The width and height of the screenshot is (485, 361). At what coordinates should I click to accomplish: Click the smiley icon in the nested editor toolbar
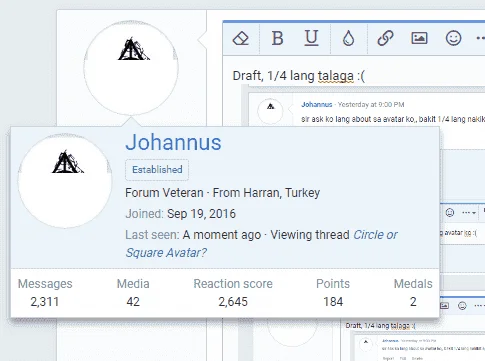(x=450, y=212)
